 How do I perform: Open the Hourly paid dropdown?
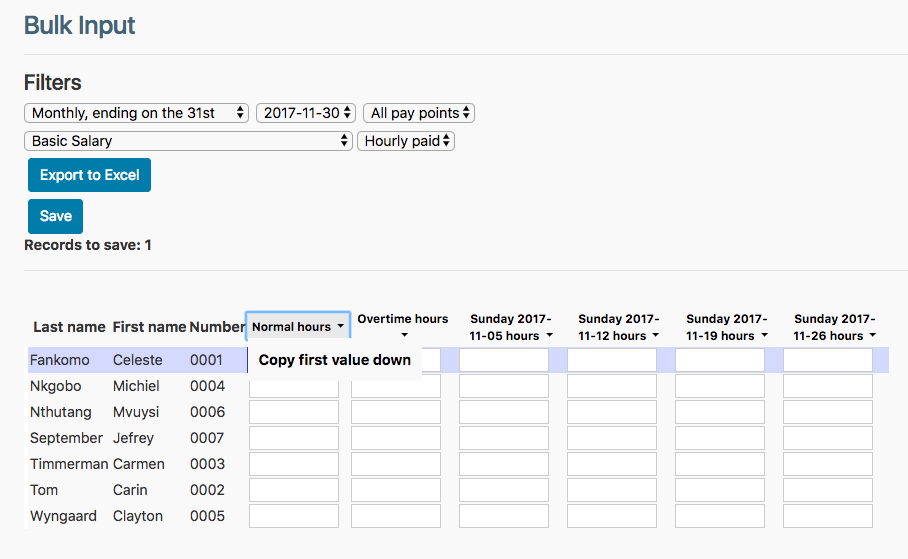tap(406, 141)
